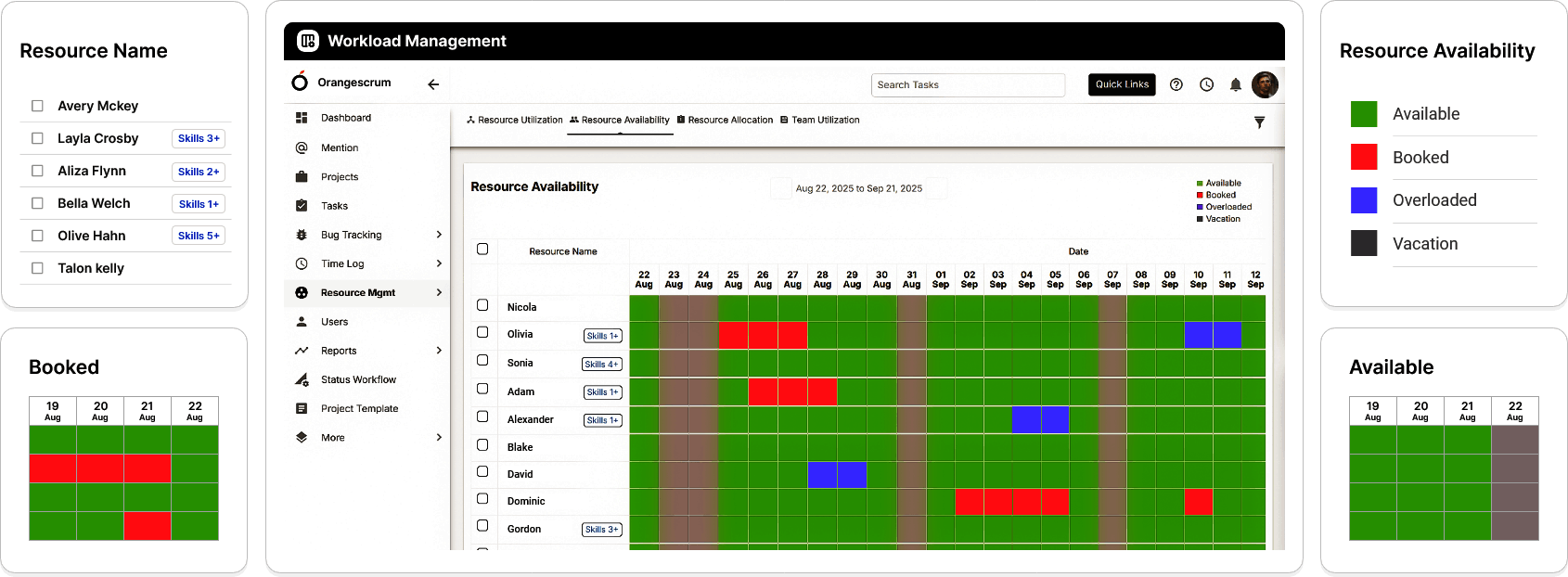Click the filter funnel icon
This screenshot has width=1568, height=577.
1259,122
